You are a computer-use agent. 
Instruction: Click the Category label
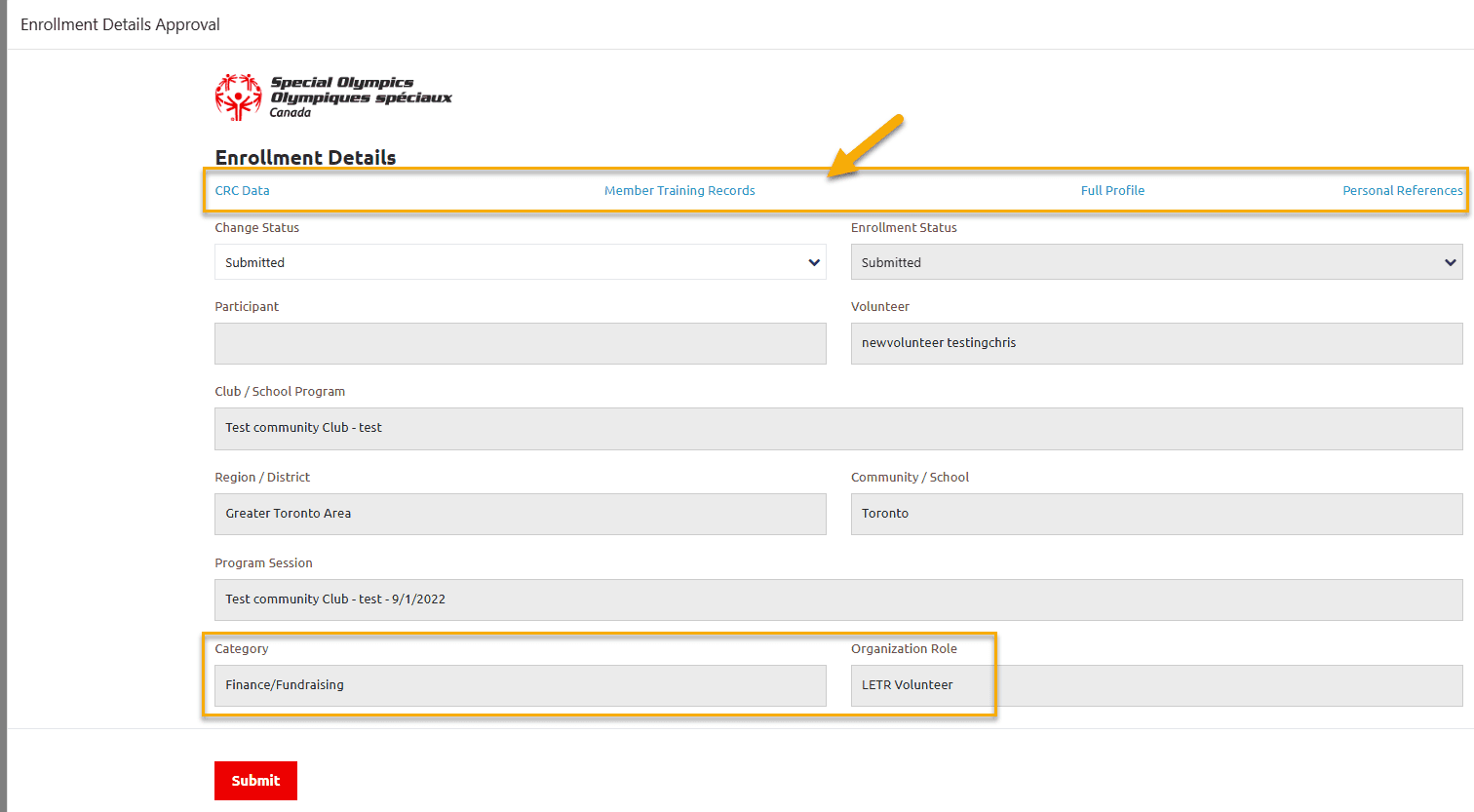tap(242, 648)
